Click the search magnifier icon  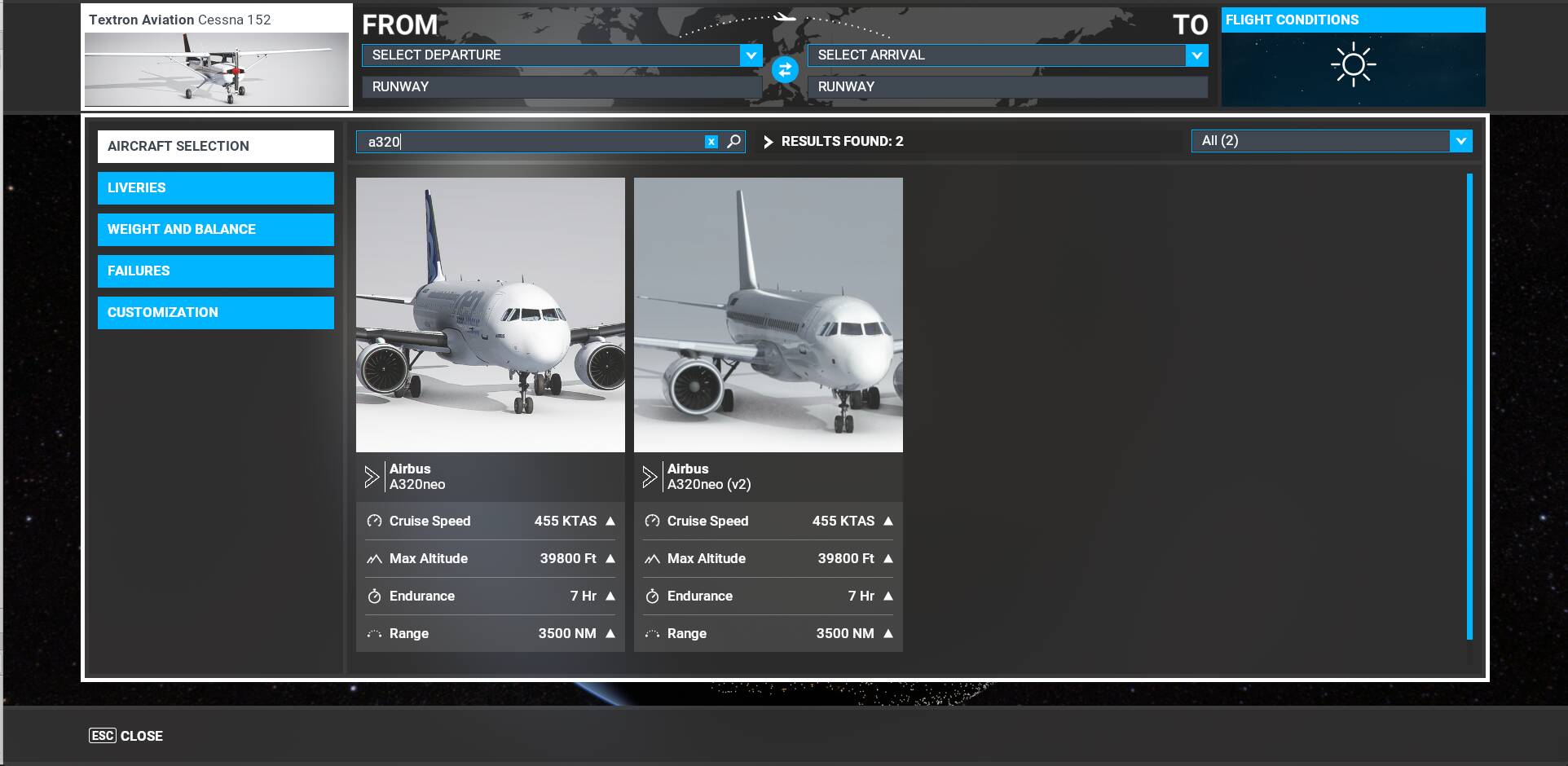(x=731, y=141)
